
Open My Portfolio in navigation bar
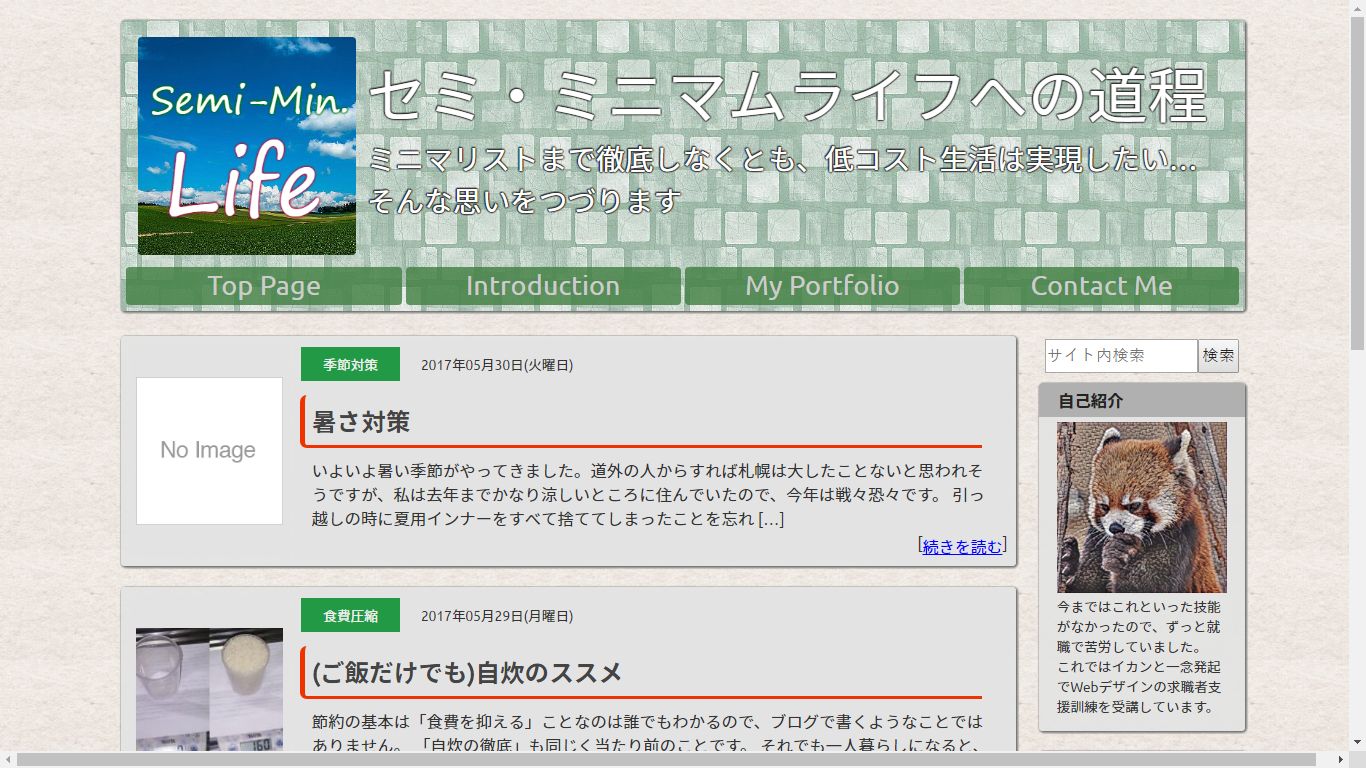(x=822, y=286)
